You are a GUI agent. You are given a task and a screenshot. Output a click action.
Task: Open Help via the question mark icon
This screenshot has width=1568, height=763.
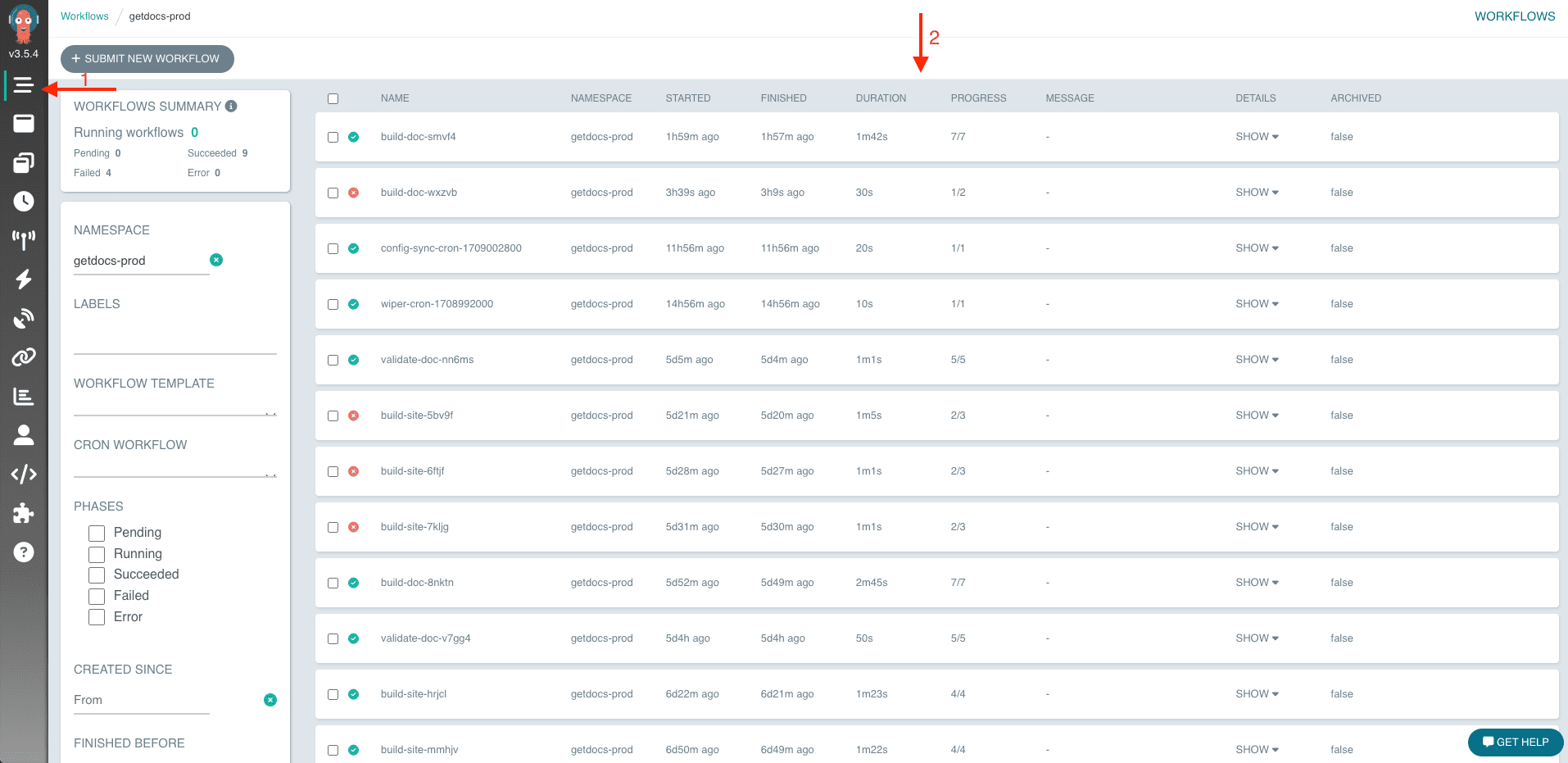[x=24, y=552]
